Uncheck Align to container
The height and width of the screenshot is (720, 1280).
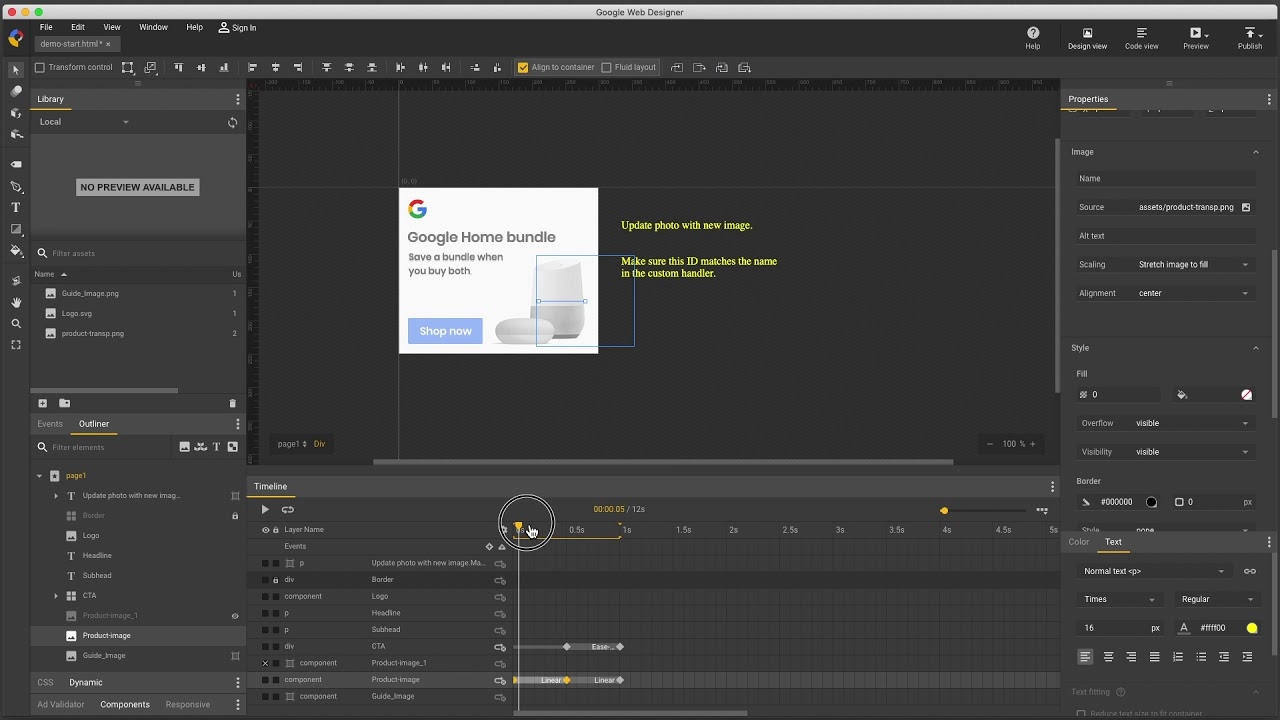(x=522, y=68)
